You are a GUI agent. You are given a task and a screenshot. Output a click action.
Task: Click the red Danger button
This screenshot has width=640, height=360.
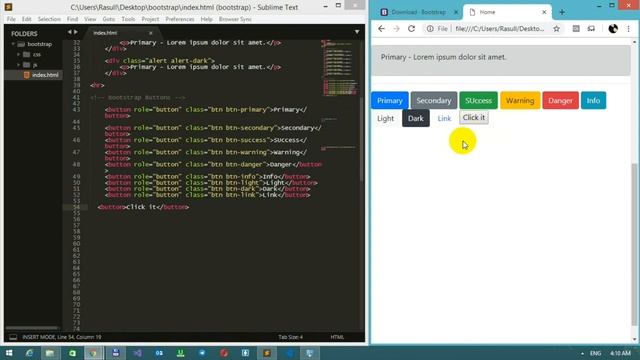(x=560, y=100)
